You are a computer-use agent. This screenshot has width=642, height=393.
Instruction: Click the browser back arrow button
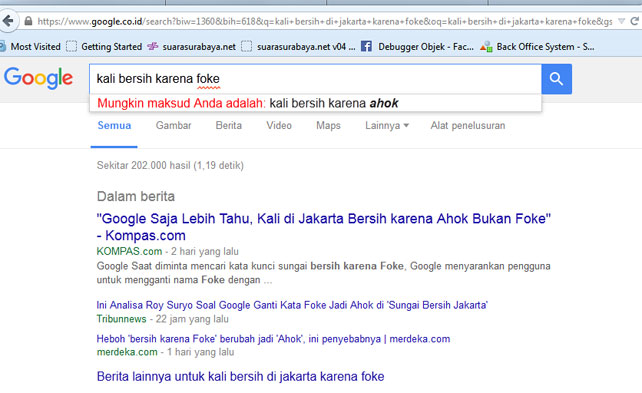(x=8, y=21)
